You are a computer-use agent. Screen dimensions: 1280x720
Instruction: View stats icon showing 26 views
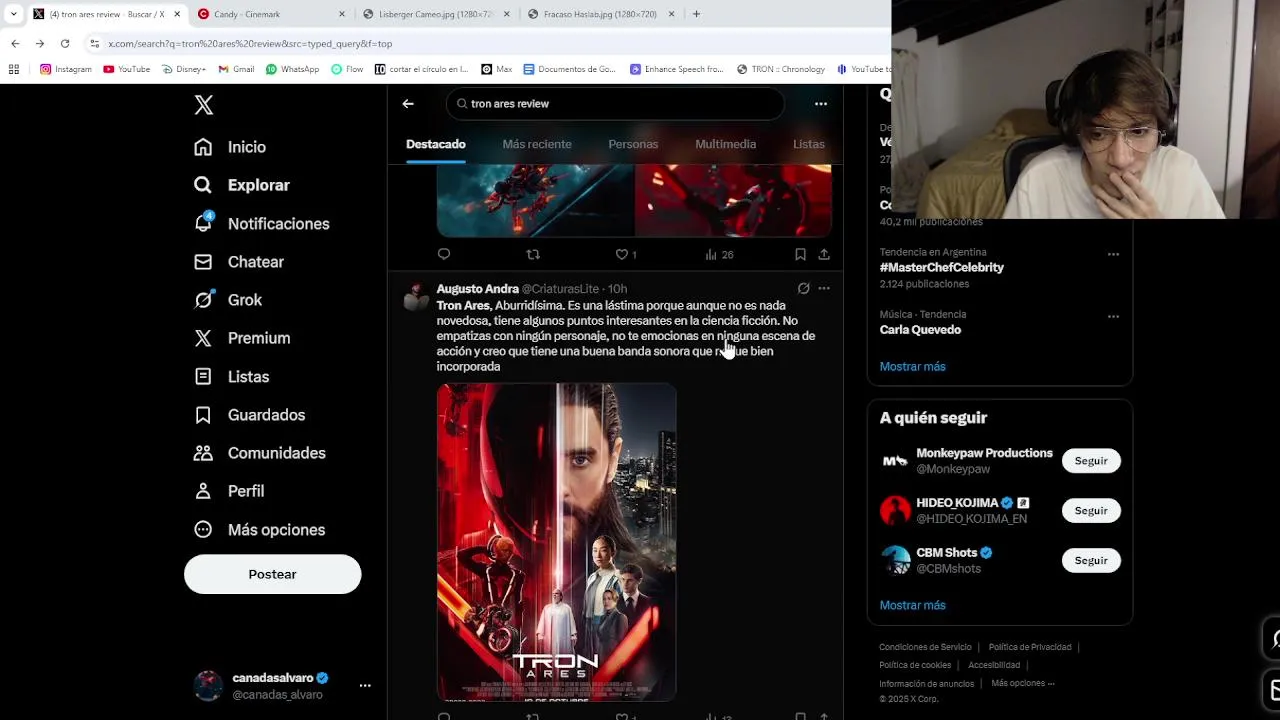point(719,254)
